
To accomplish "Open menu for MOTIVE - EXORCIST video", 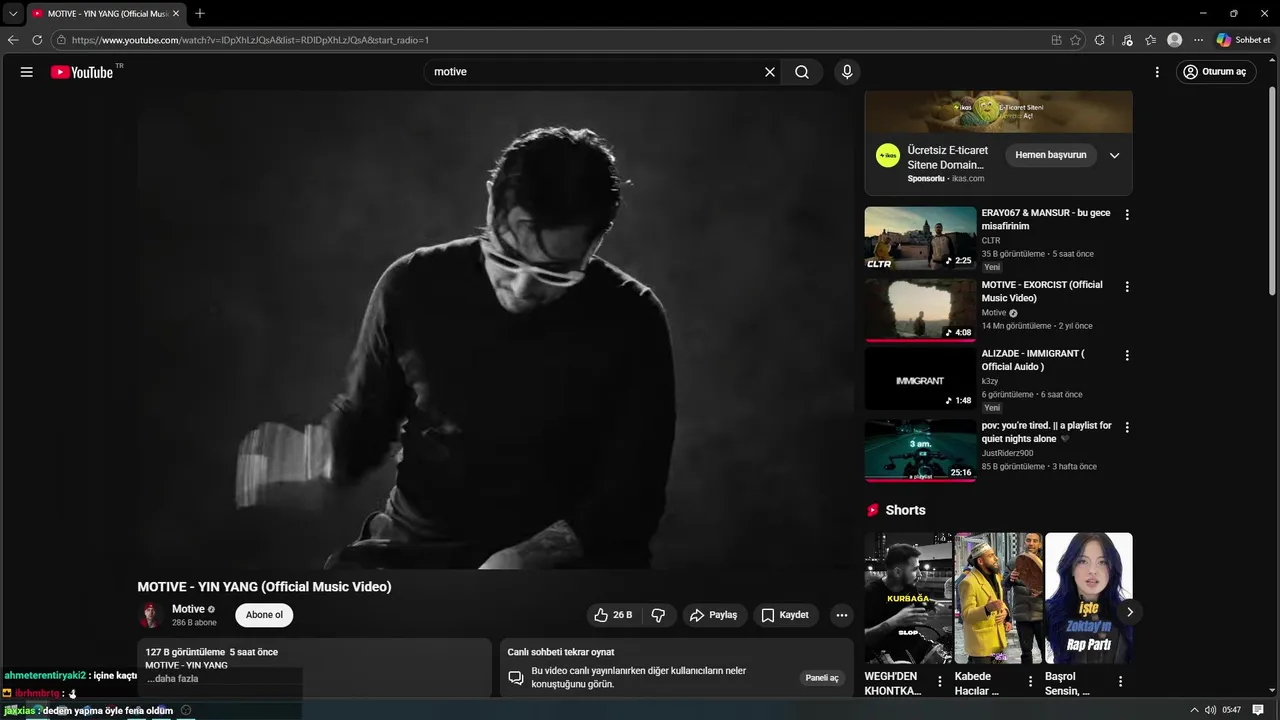I will tap(1127, 287).
